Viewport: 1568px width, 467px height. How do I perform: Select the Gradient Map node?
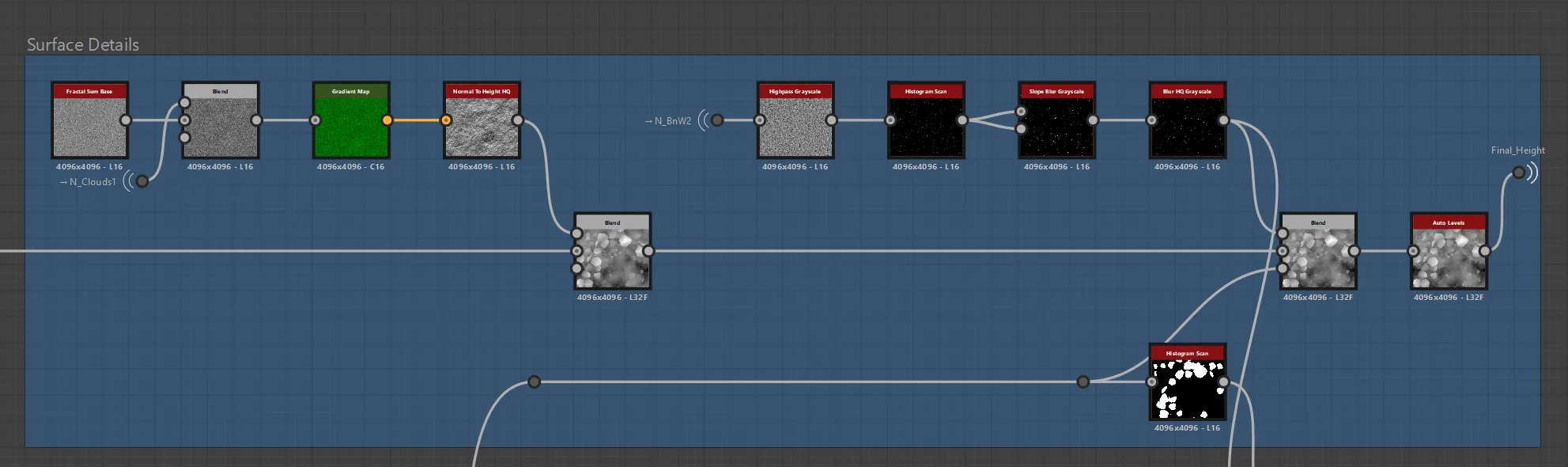(x=351, y=120)
